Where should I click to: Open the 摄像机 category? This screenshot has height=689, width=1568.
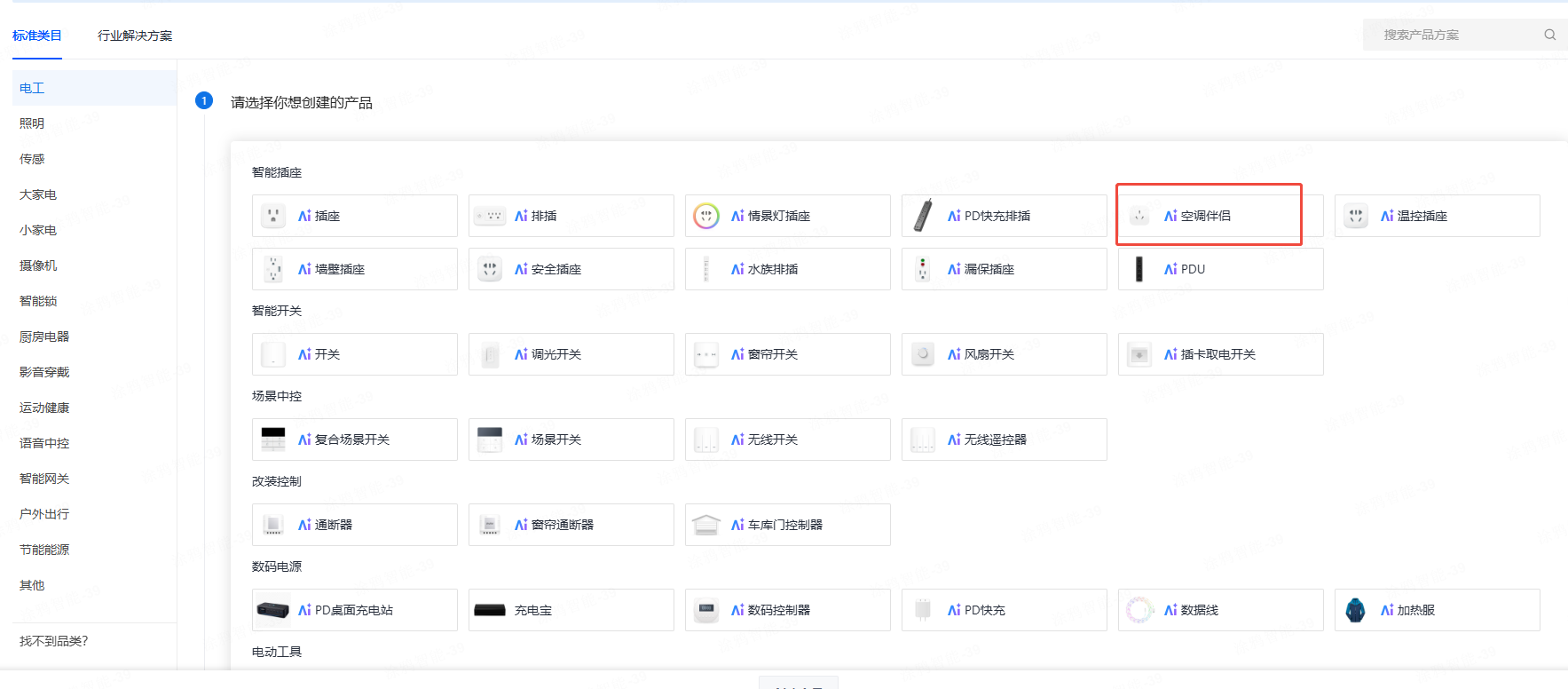pos(94,265)
